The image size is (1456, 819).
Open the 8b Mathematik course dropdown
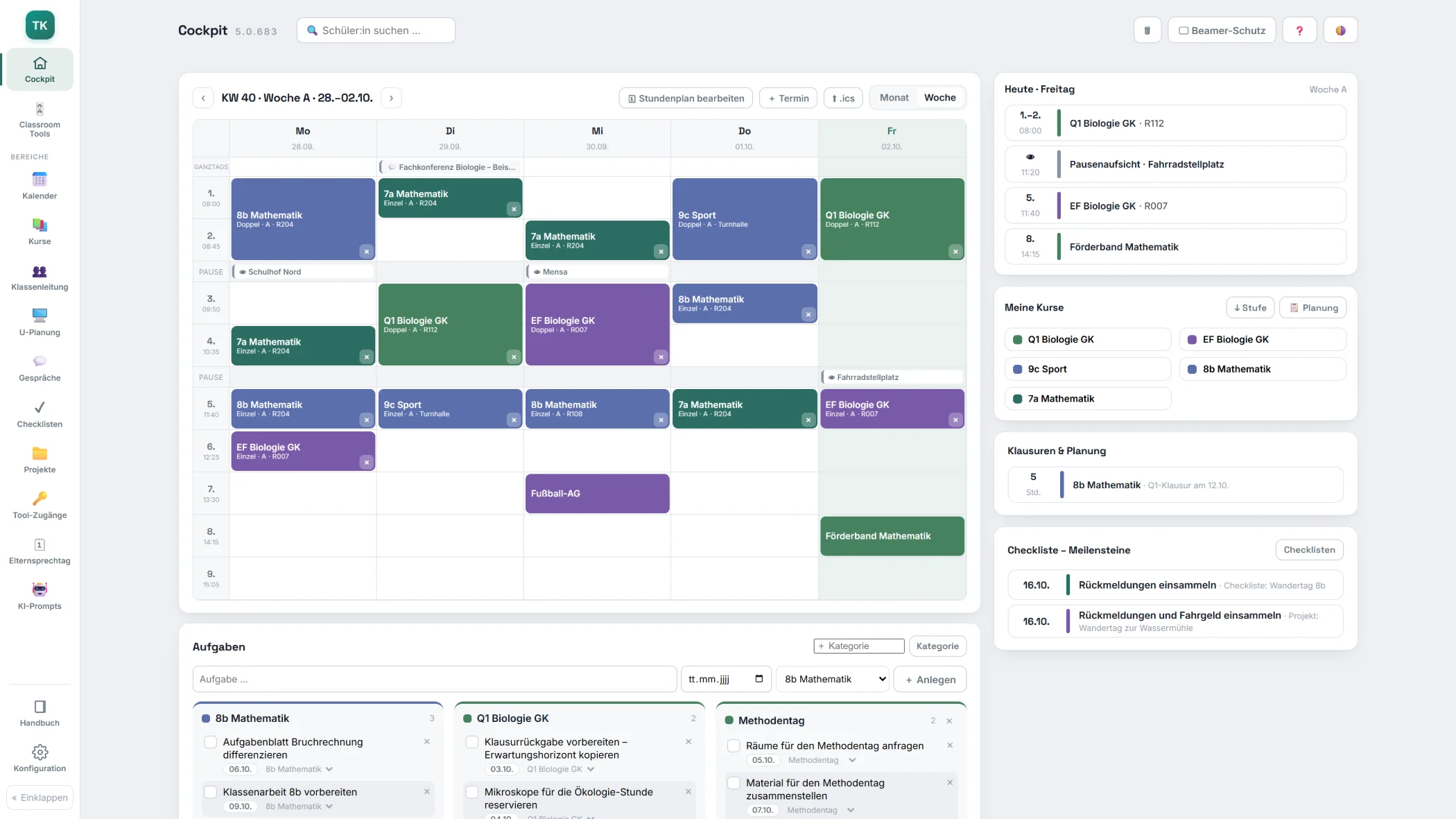pos(834,679)
